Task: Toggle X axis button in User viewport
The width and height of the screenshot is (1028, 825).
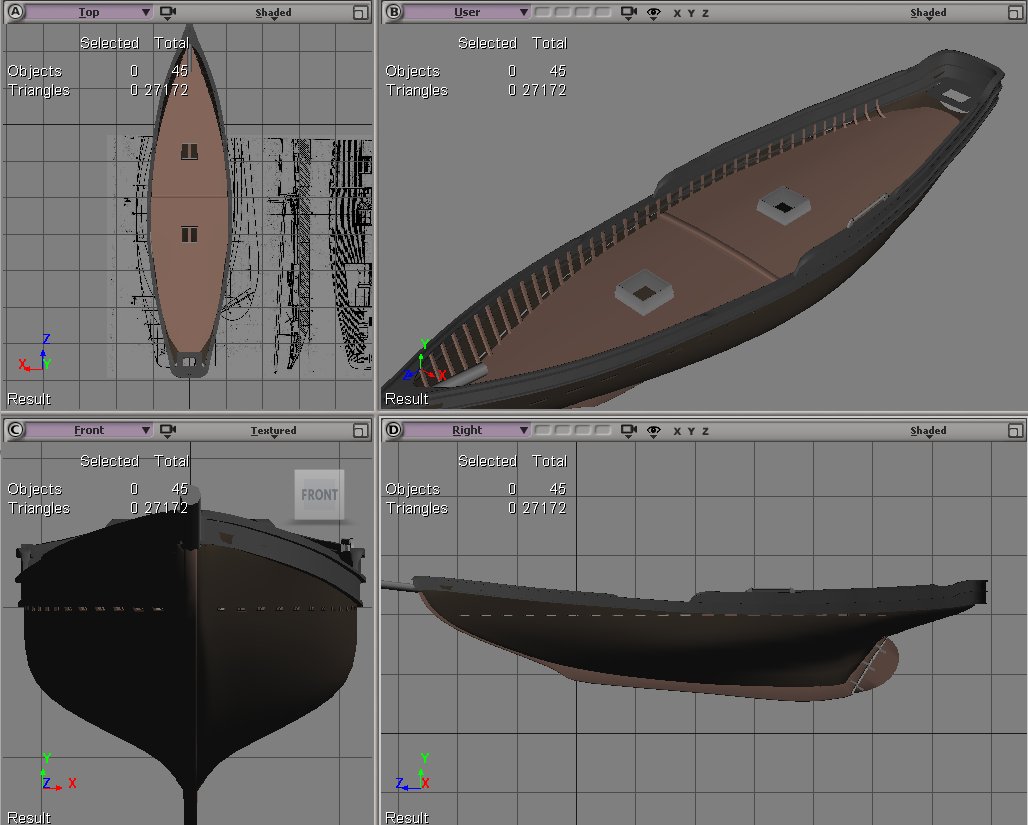Action: (677, 13)
